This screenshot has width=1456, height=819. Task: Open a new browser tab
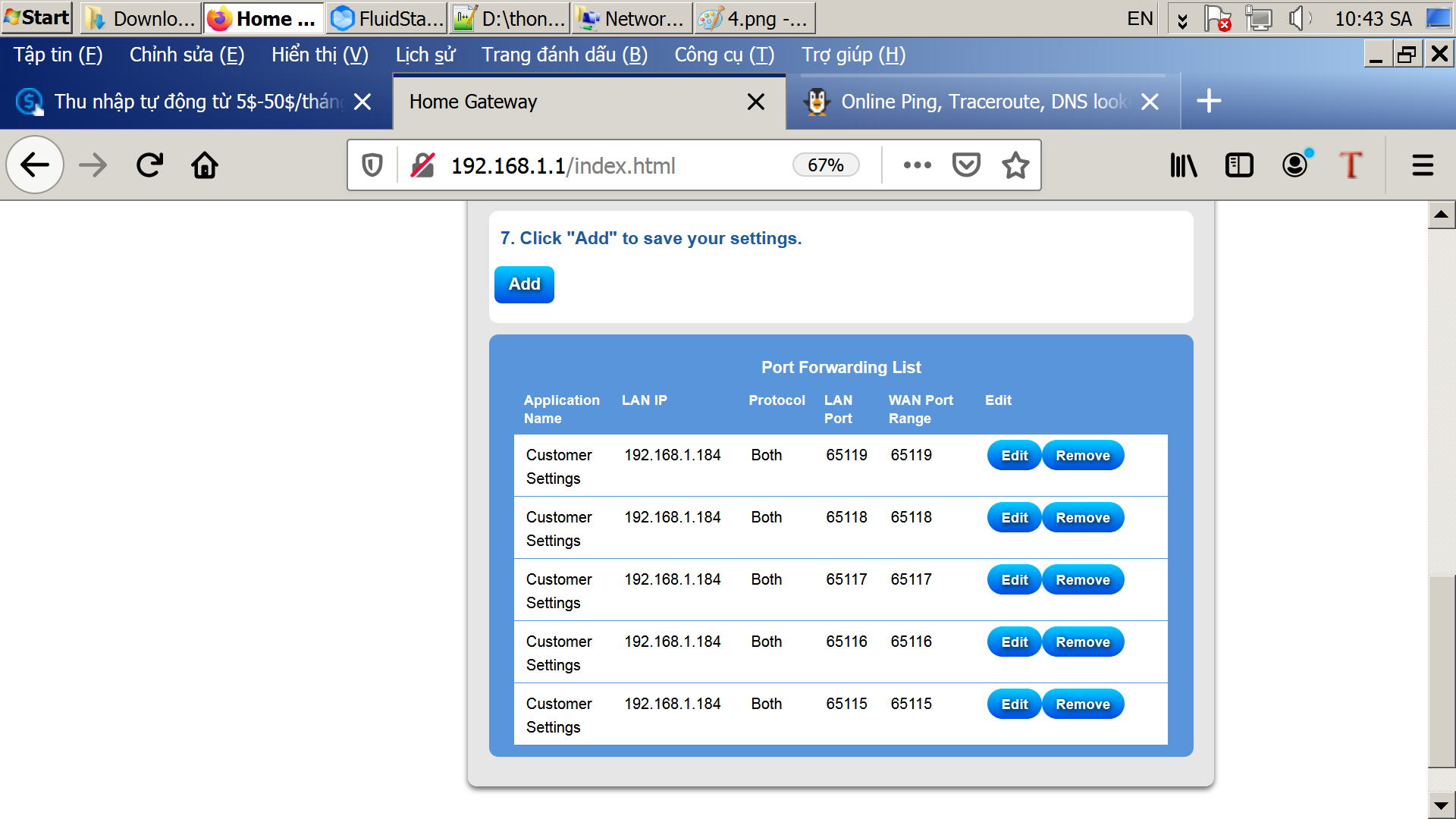click(1209, 101)
